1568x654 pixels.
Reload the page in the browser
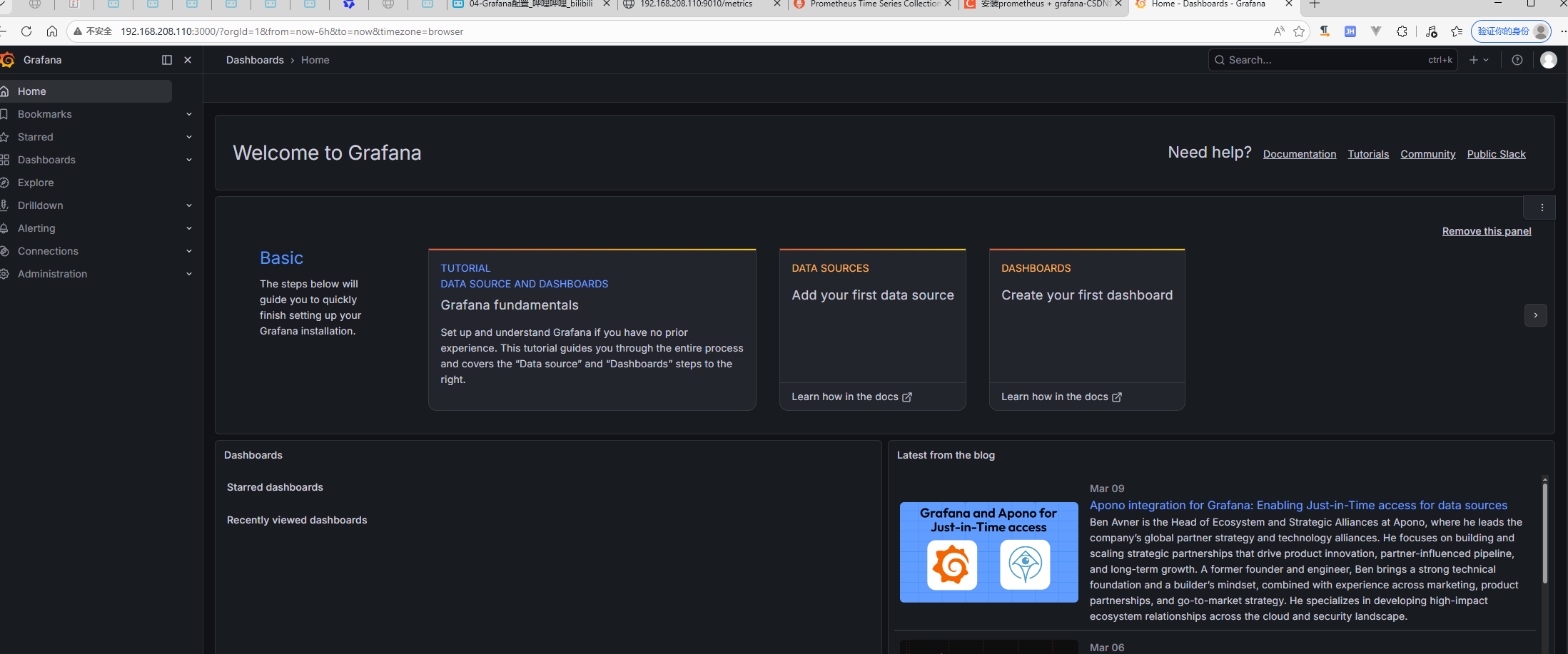point(26,31)
